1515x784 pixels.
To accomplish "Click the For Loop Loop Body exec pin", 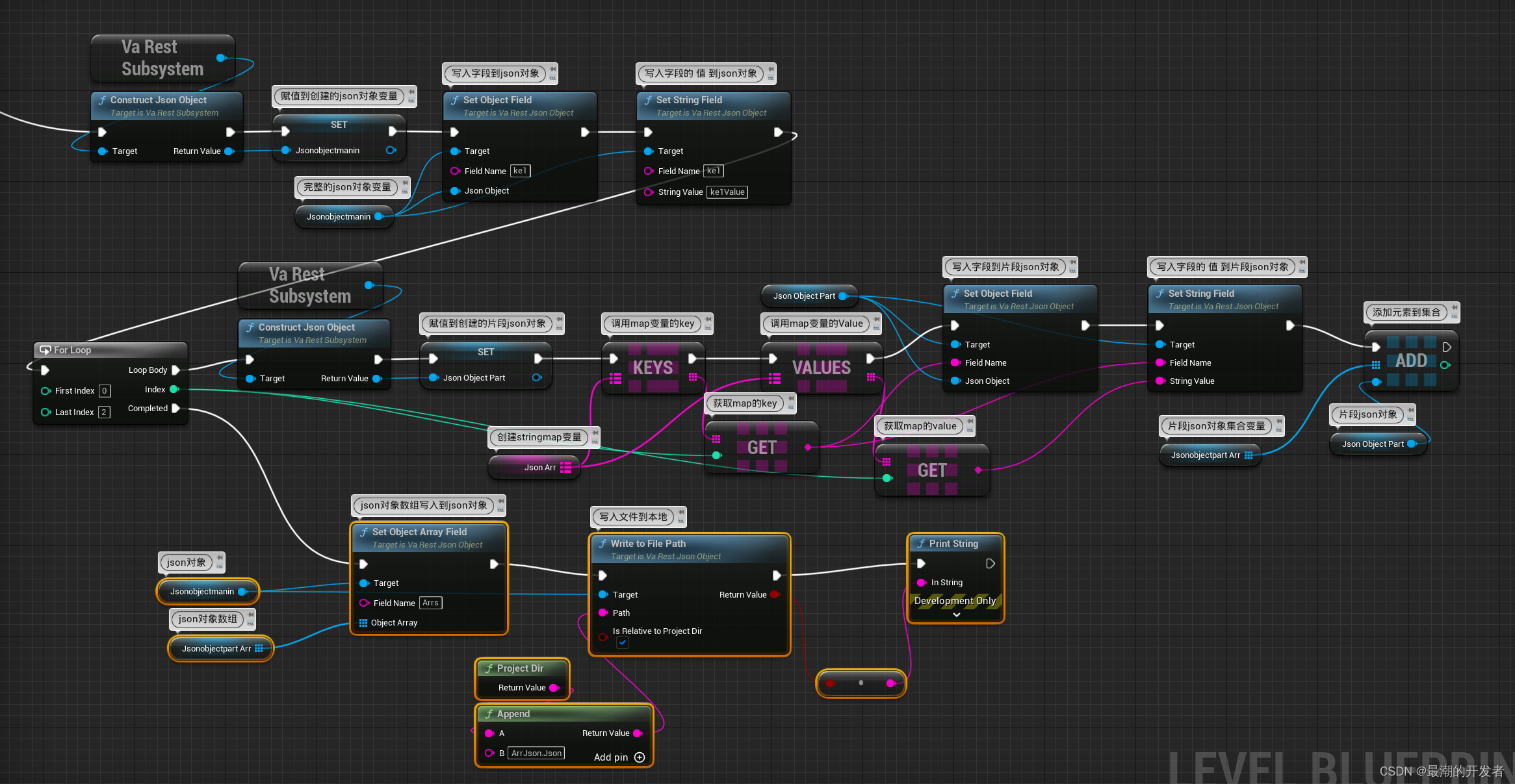I will (175, 370).
